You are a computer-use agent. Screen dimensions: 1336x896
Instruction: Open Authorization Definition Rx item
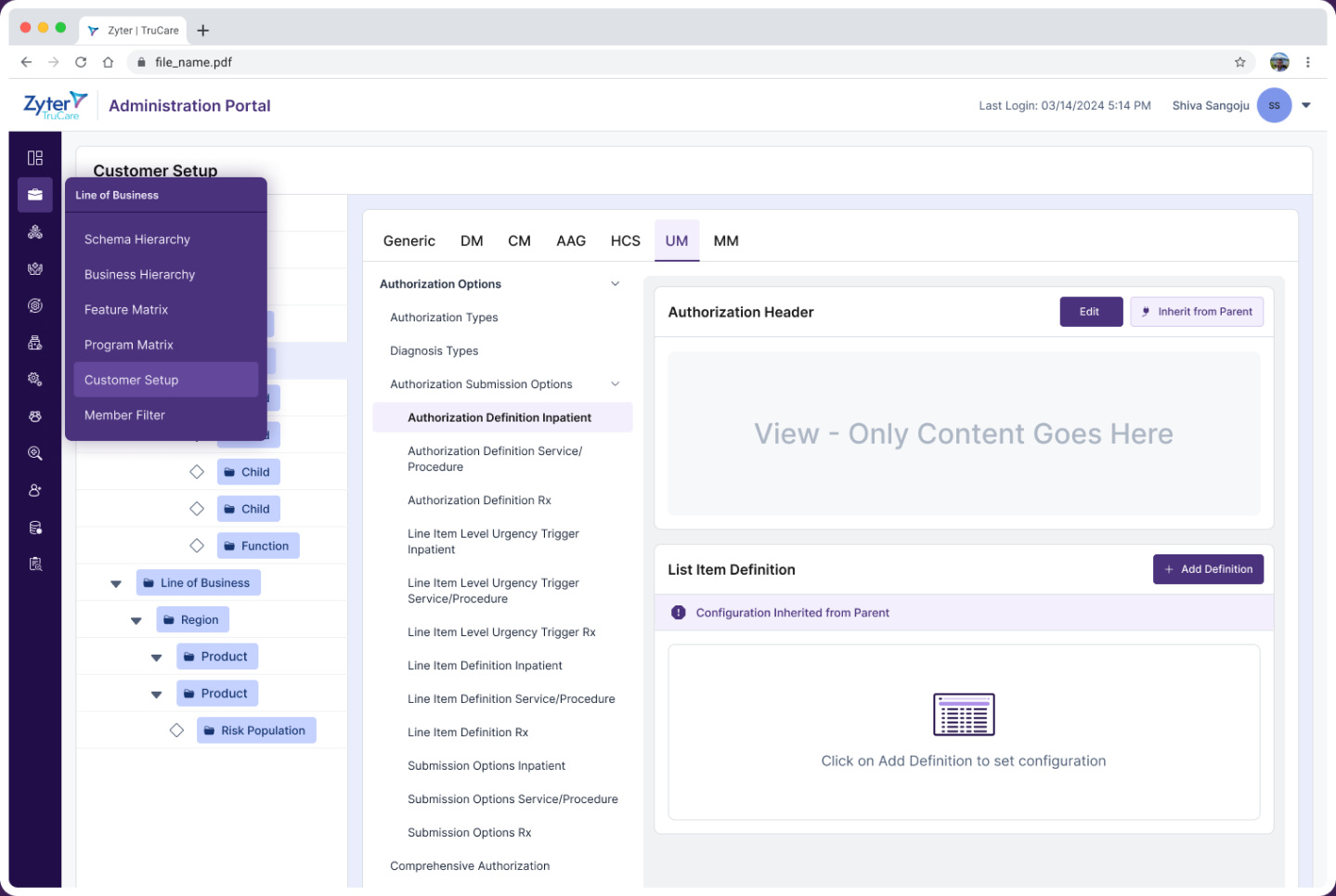click(x=479, y=500)
